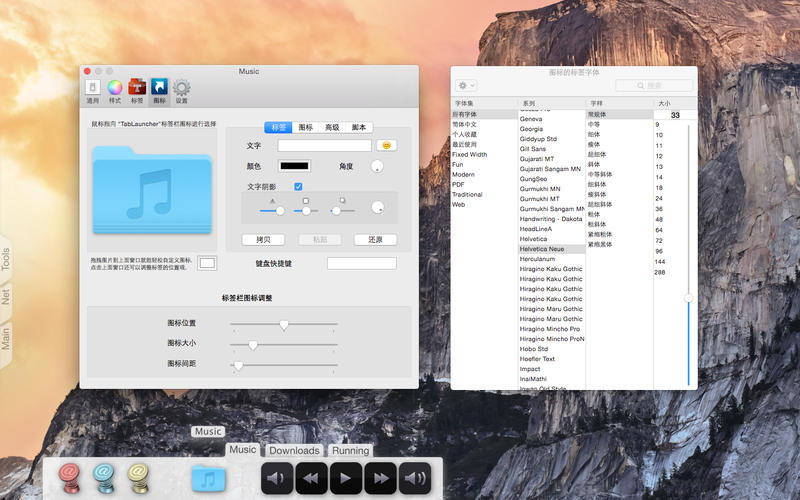Switch to the 高级 advanced segmented tab

332,127
